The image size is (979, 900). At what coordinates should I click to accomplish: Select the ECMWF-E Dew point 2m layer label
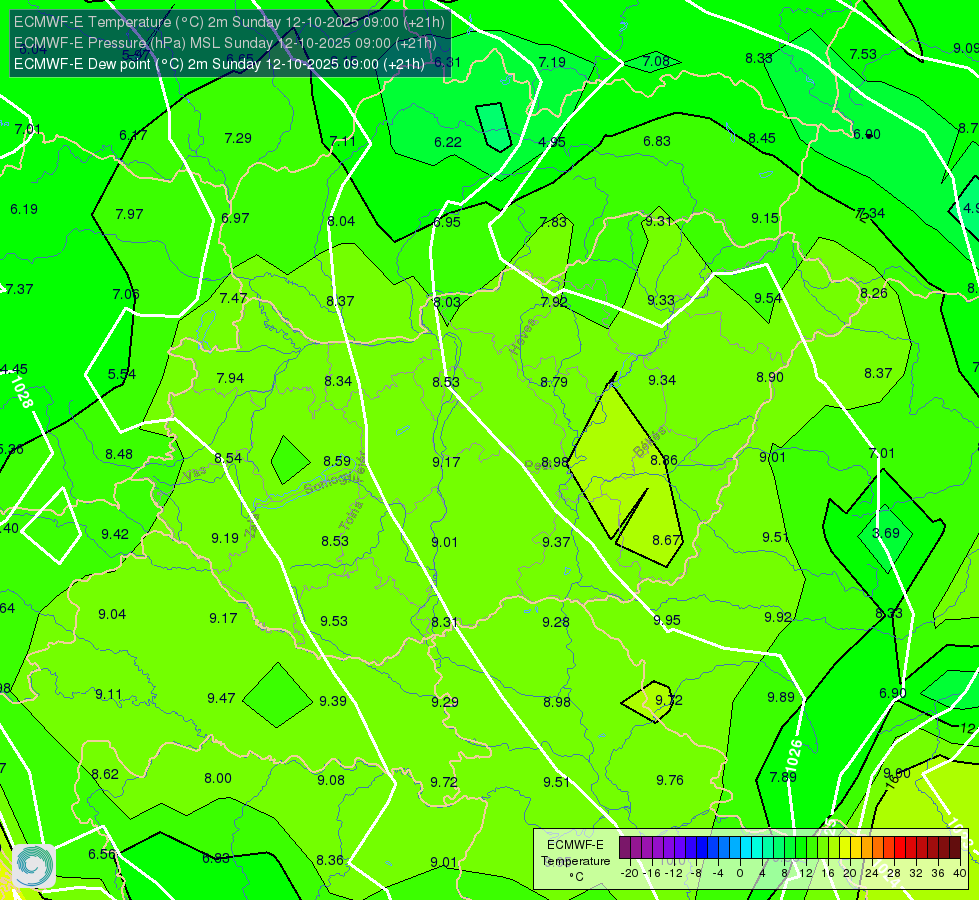pyautogui.click(x=219, y=64)
